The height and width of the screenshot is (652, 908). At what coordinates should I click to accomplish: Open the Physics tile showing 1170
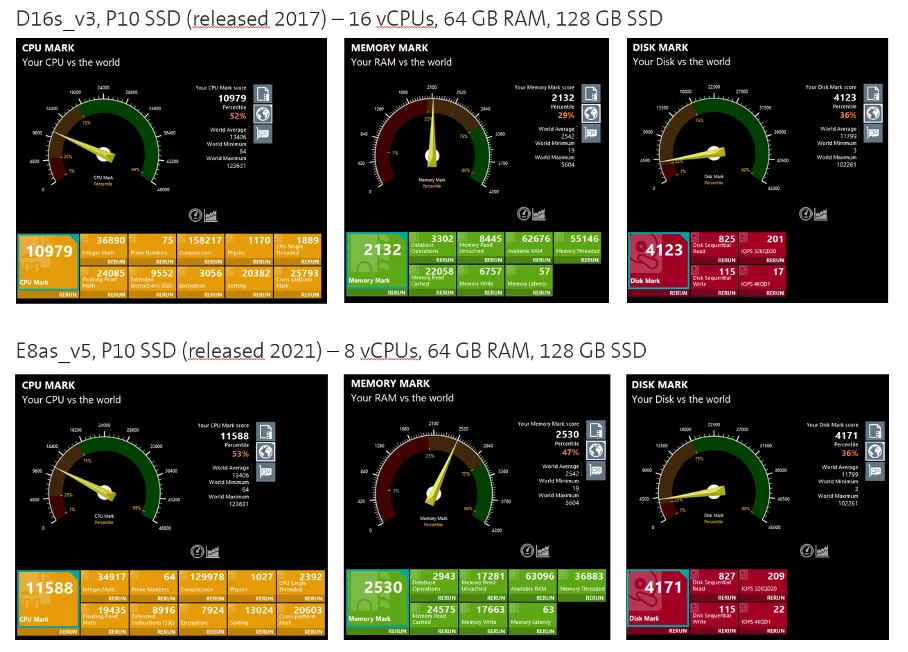(x=249, y=249)
